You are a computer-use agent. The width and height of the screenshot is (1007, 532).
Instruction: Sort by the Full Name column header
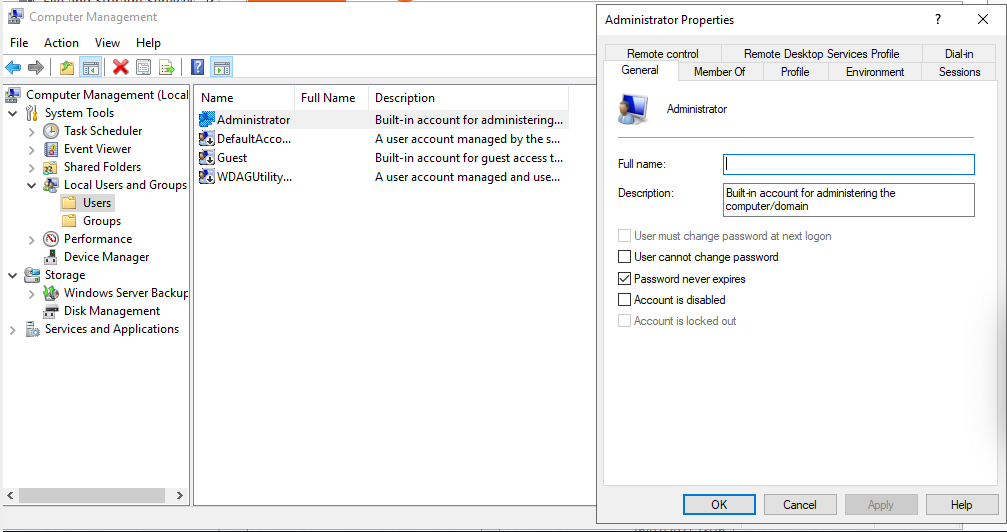pyautogui.click(x=331, y=98)
